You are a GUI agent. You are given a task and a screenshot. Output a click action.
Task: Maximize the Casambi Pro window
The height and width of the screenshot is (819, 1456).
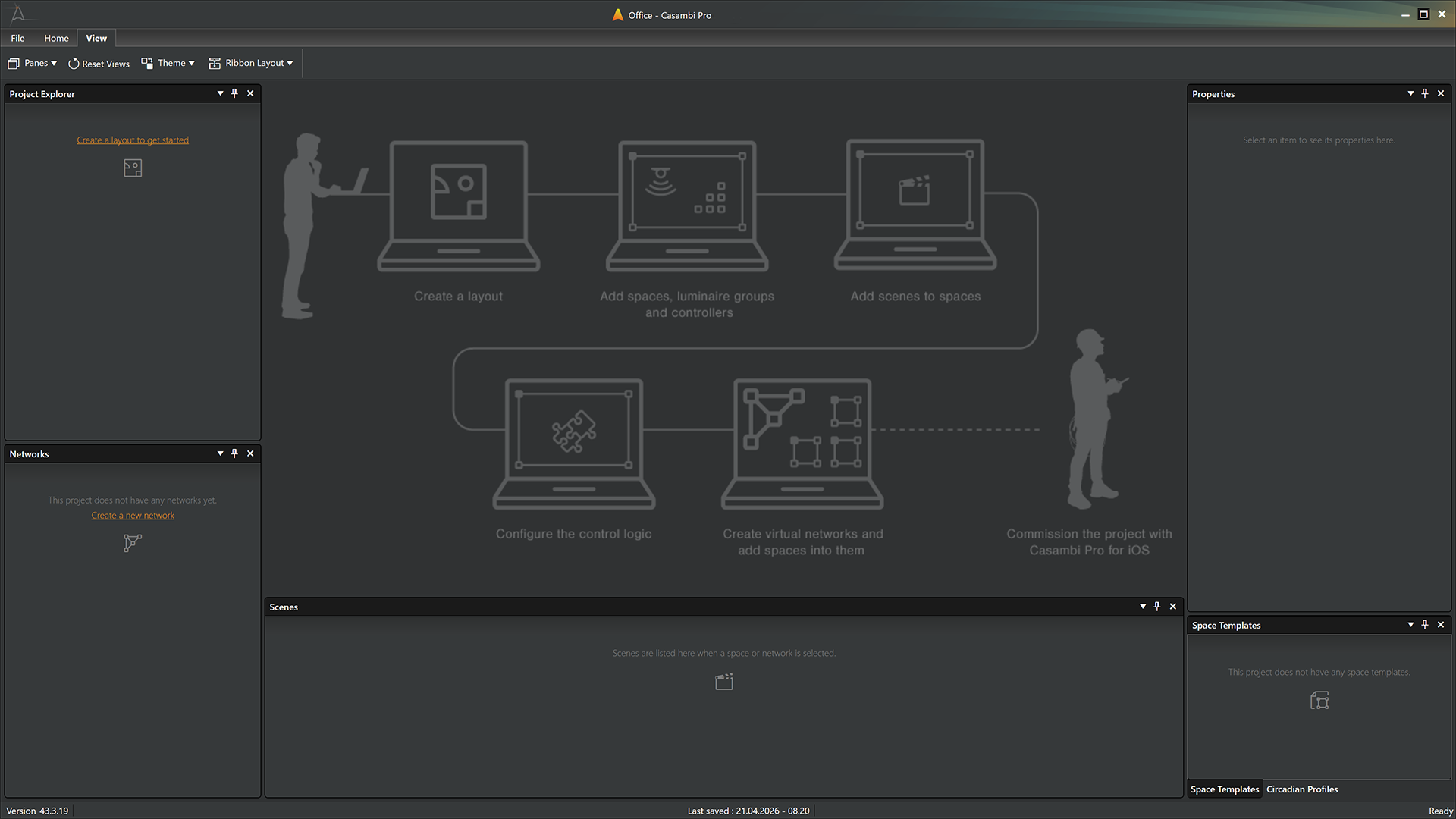coord(1423,14)
